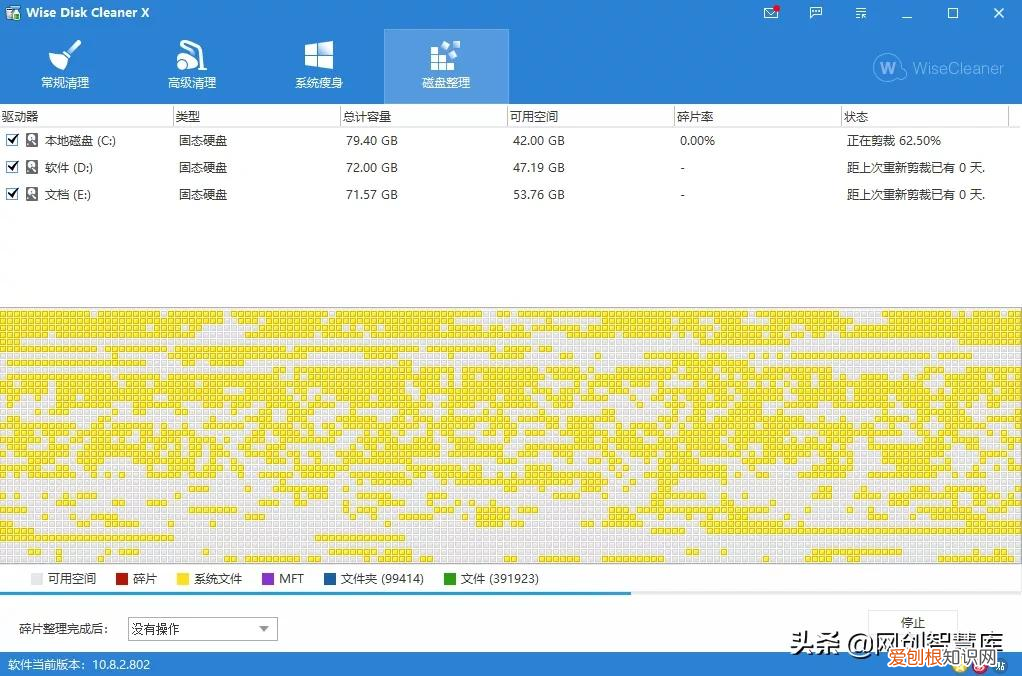Collapse options via the dropdown arrow
This screenshot has width=1022, height=676.
(x=265, y=628)
